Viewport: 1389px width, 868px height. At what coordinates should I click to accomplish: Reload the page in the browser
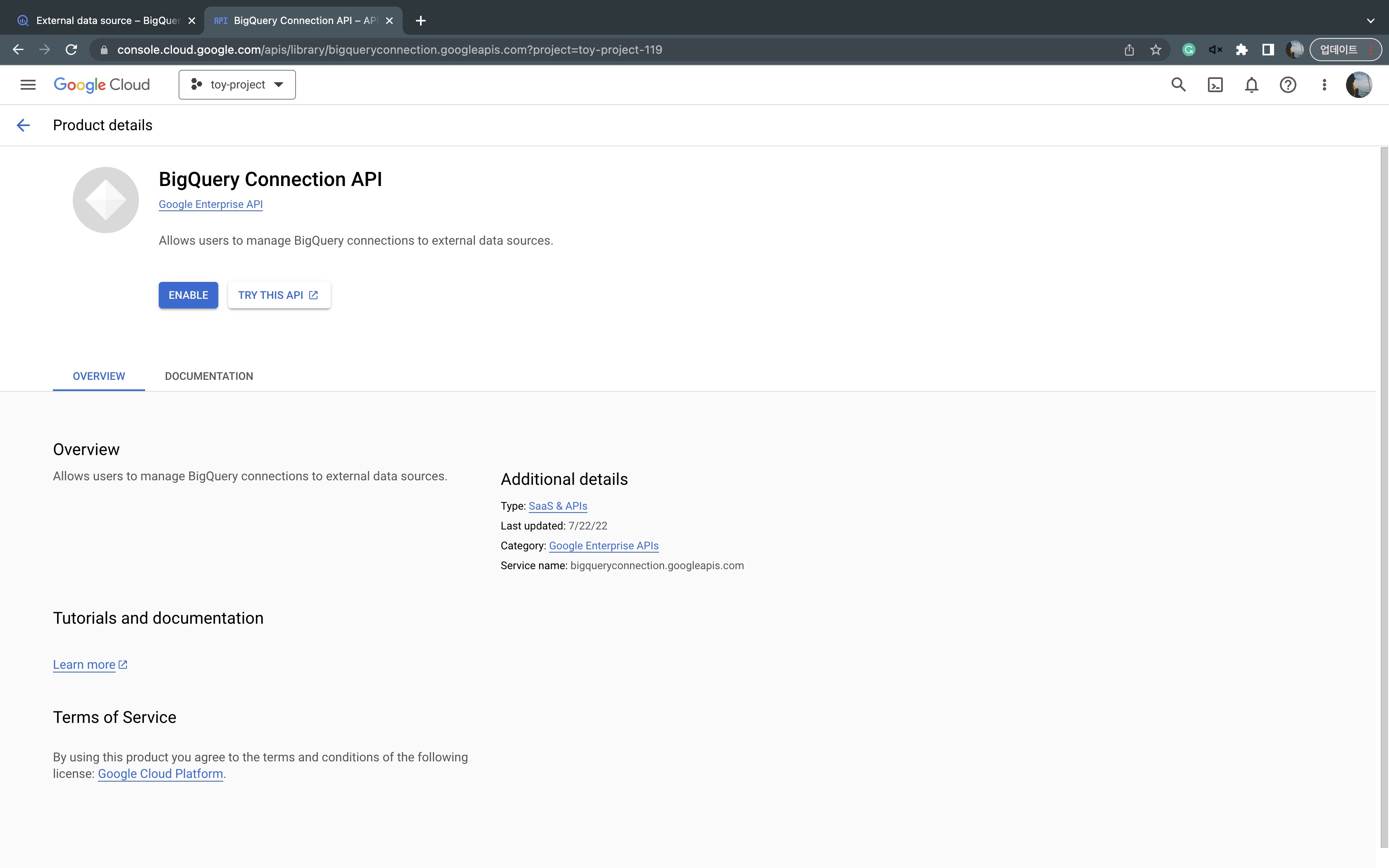(71, 50)
